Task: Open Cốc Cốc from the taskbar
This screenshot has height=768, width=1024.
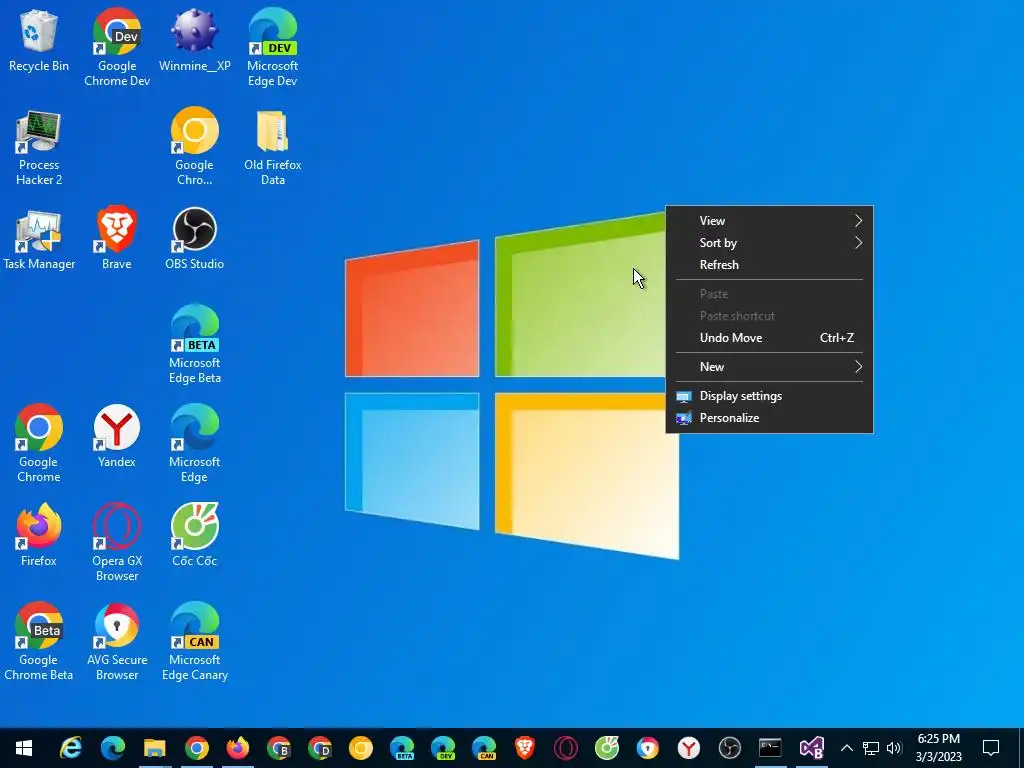Action: [x=607, y=748]
